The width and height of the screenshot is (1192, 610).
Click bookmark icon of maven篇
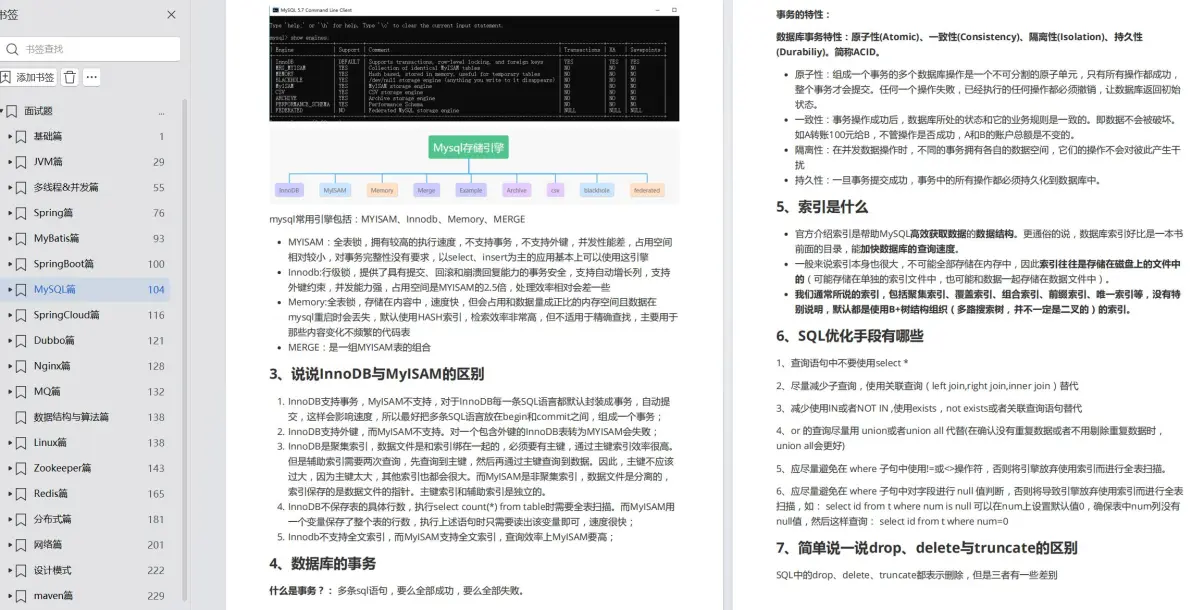[x=21, y=596]
